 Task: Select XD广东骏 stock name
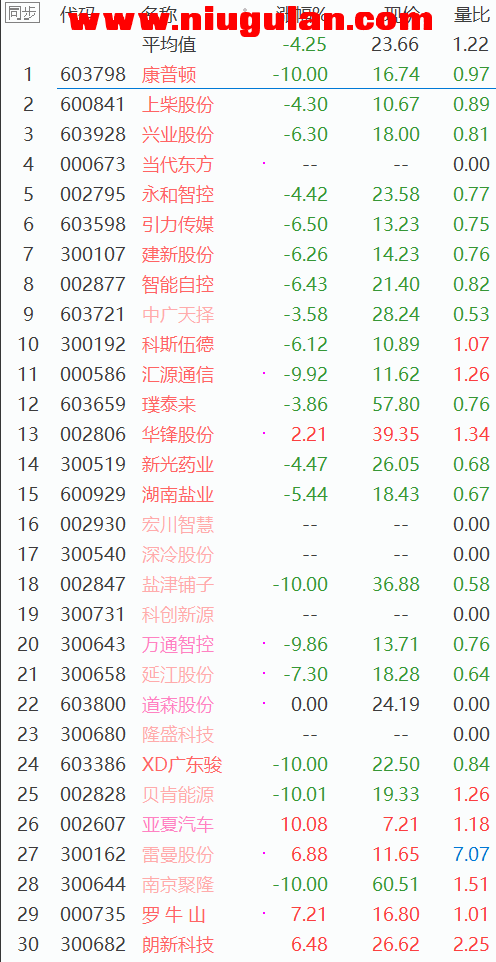click(182, 766)
